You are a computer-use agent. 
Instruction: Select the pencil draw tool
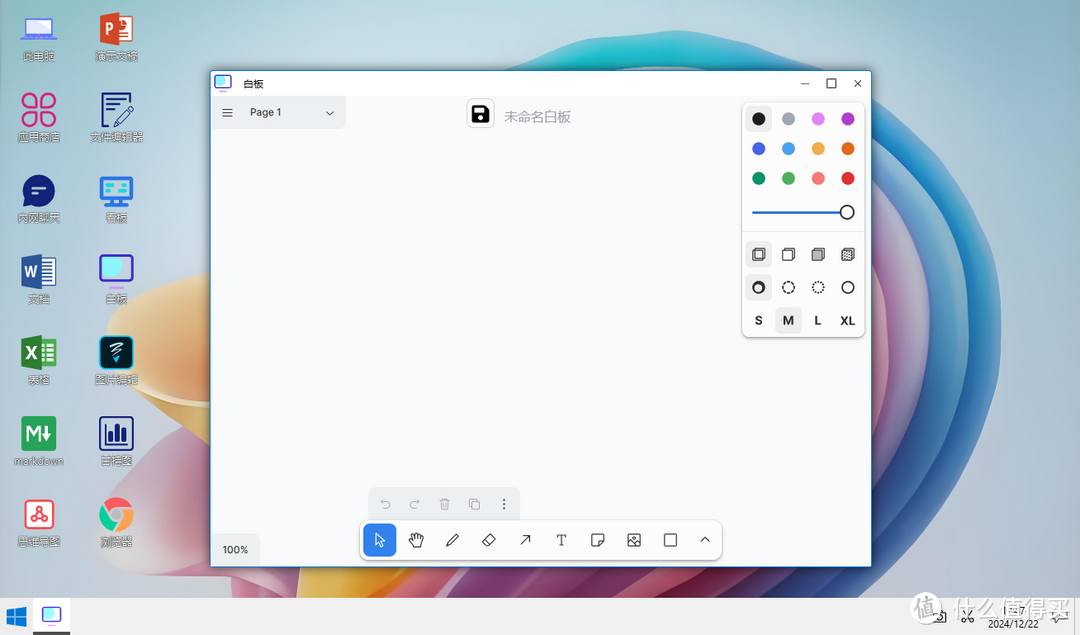pos(452,540)
